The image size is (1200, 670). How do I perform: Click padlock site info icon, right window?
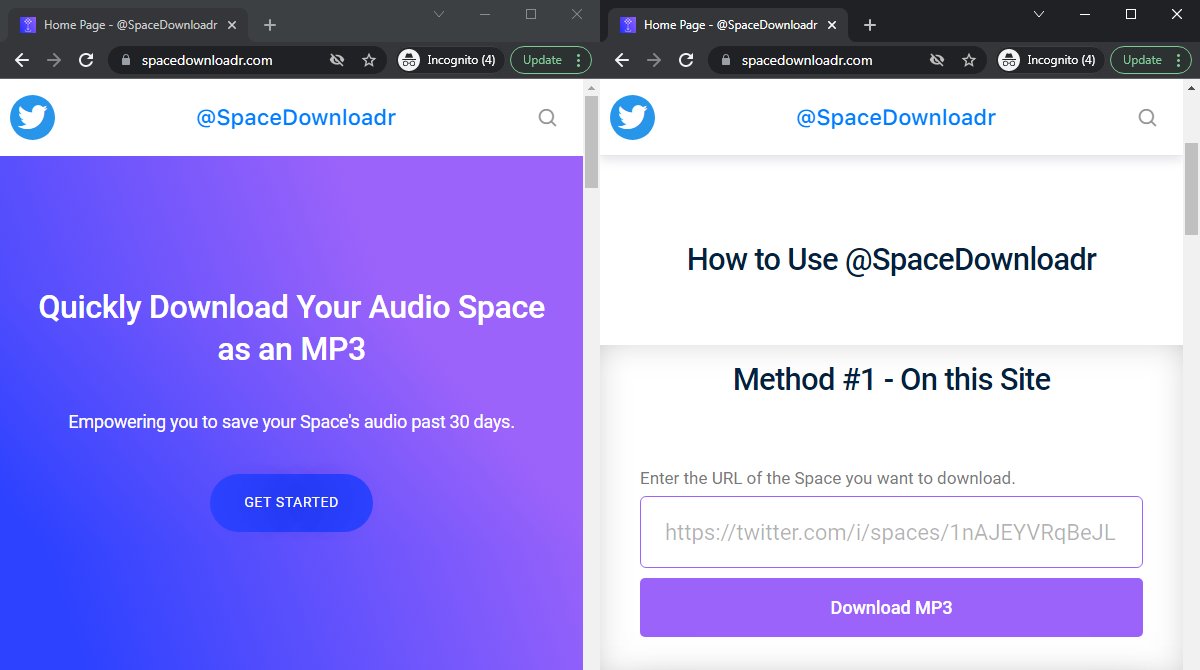coord(725,60)
